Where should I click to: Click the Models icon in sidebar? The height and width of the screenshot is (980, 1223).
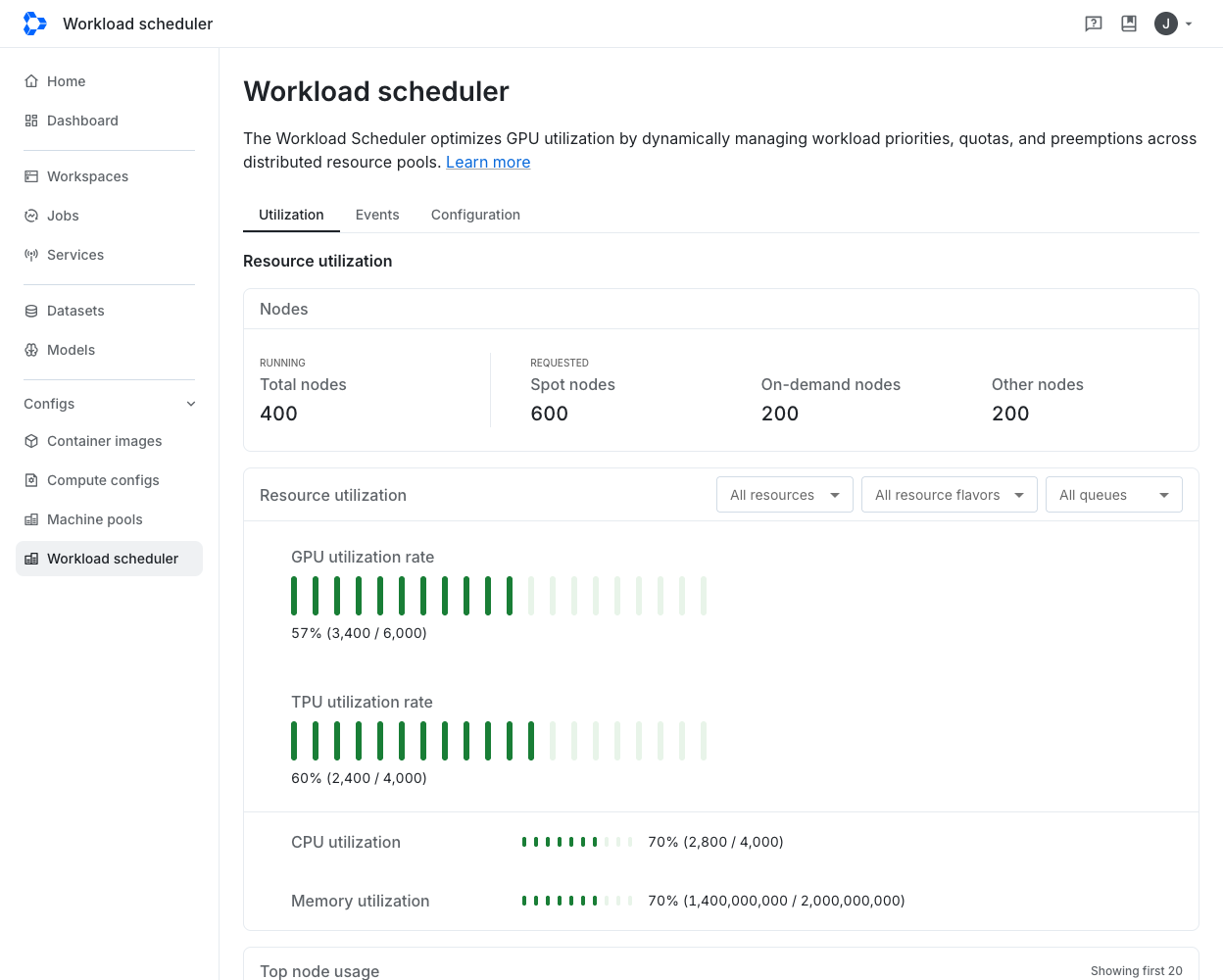coord(31,350)
